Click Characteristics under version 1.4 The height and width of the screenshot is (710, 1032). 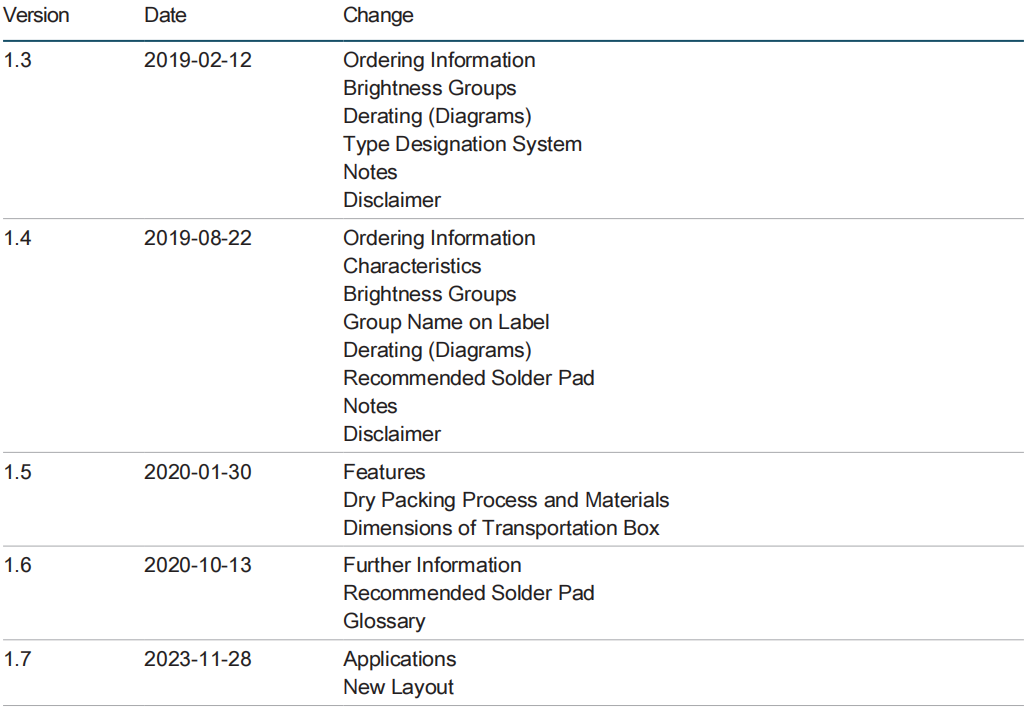[x=412, y=266]
